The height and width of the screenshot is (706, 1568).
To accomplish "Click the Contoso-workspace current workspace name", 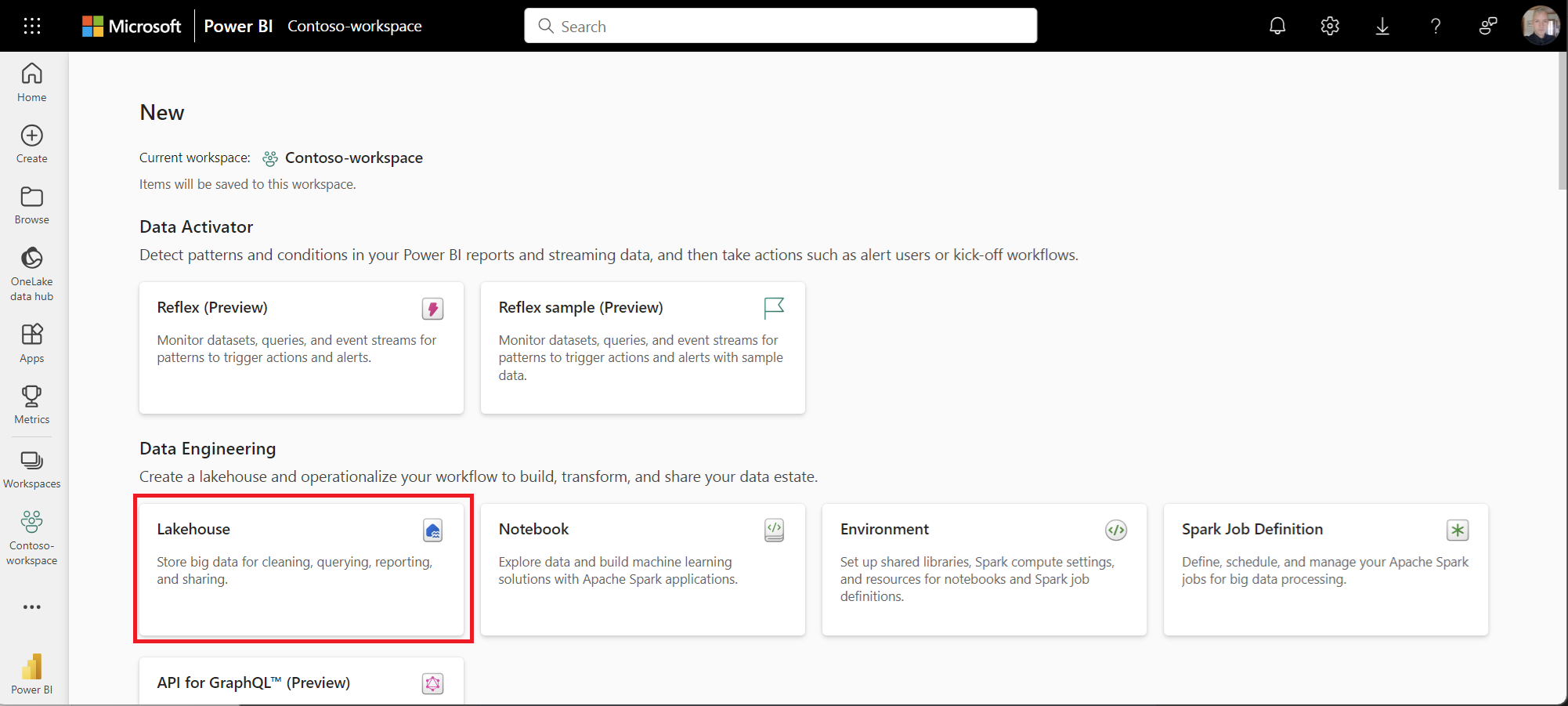I will pyautogui.click(x=354, y=157).
